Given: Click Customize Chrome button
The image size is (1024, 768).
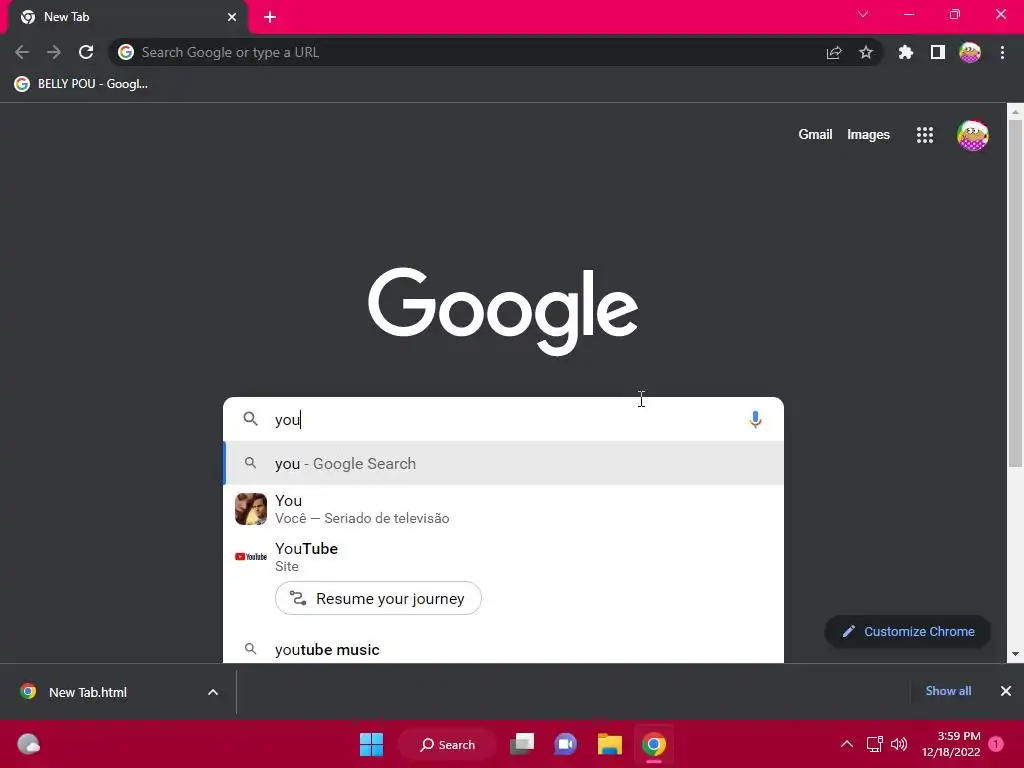Looking at the screenshot, I should pos(908,632).
